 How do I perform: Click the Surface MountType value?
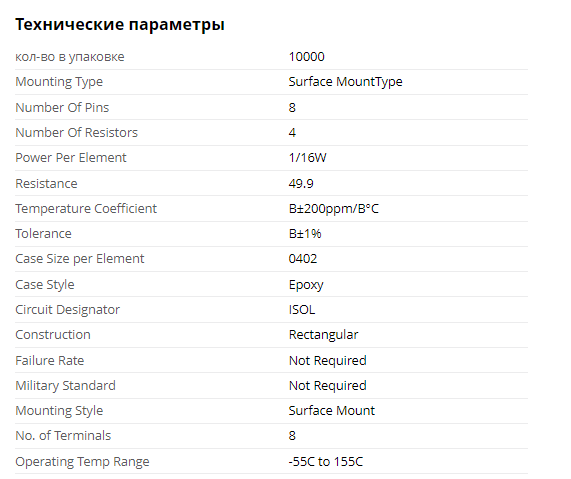tap(345, 82)
